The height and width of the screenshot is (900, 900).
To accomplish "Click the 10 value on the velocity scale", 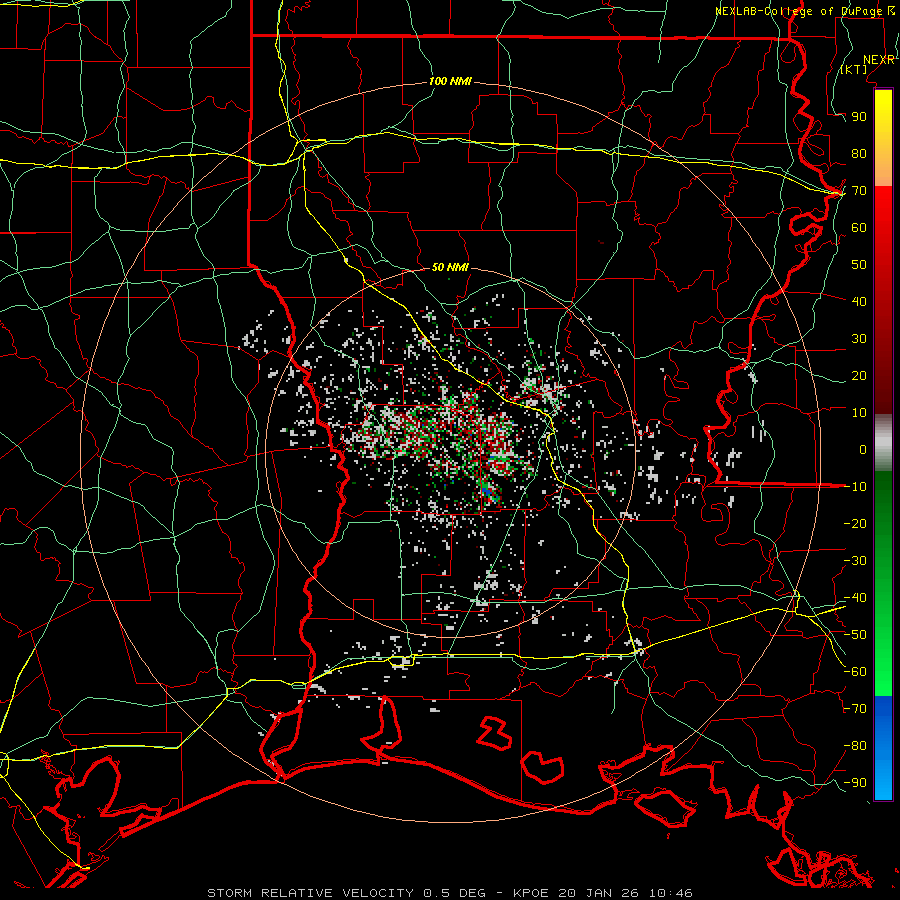I will [x=859, y=413].
